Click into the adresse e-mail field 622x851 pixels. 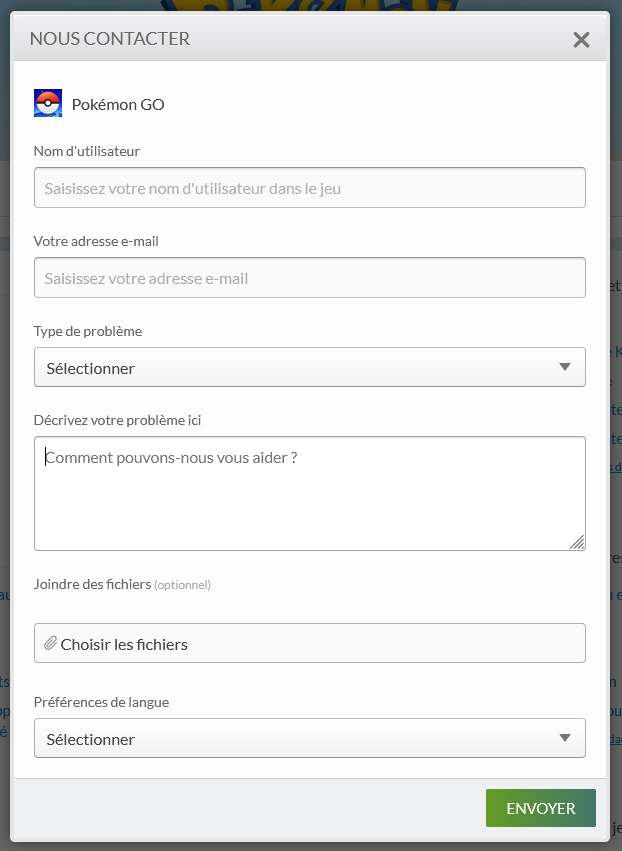click(310, 278)
